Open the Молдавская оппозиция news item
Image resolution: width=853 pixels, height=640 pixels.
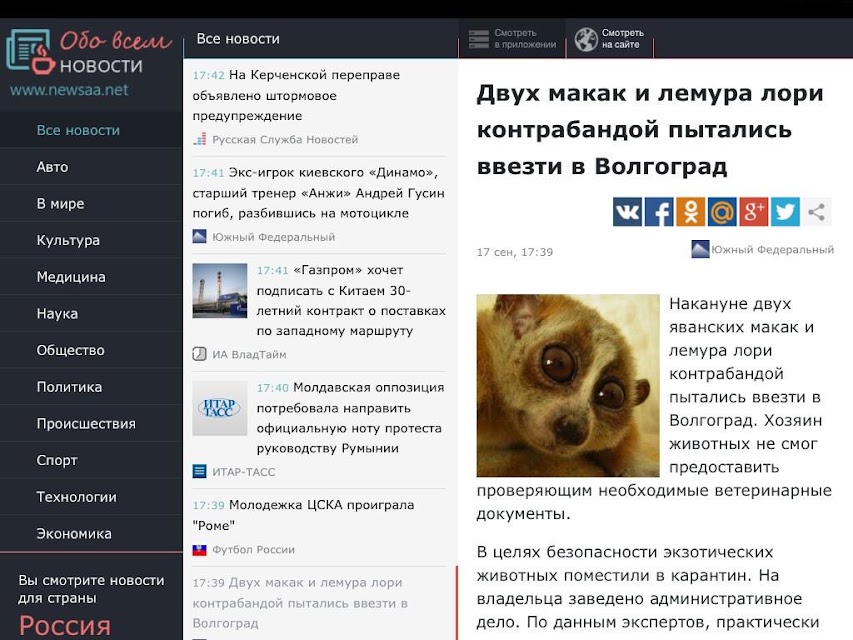point(351,418)
